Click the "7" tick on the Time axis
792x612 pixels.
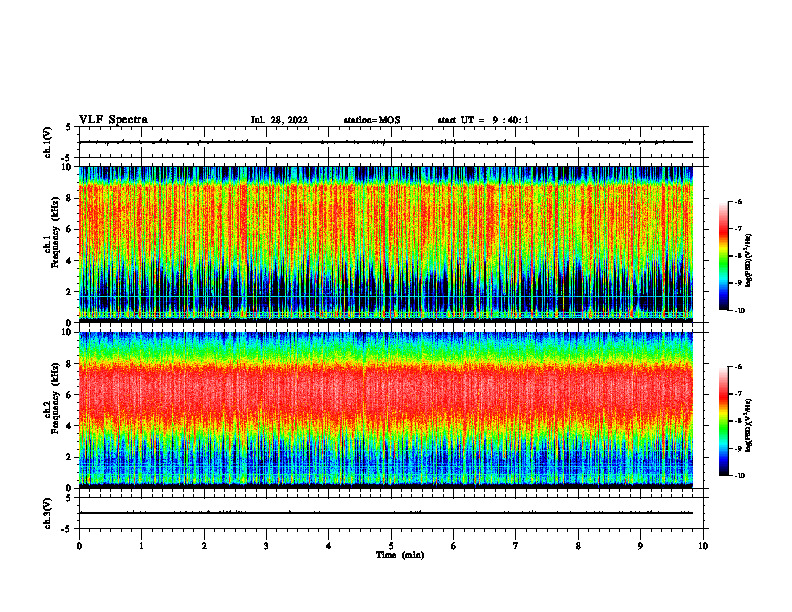tap(516, 546)
